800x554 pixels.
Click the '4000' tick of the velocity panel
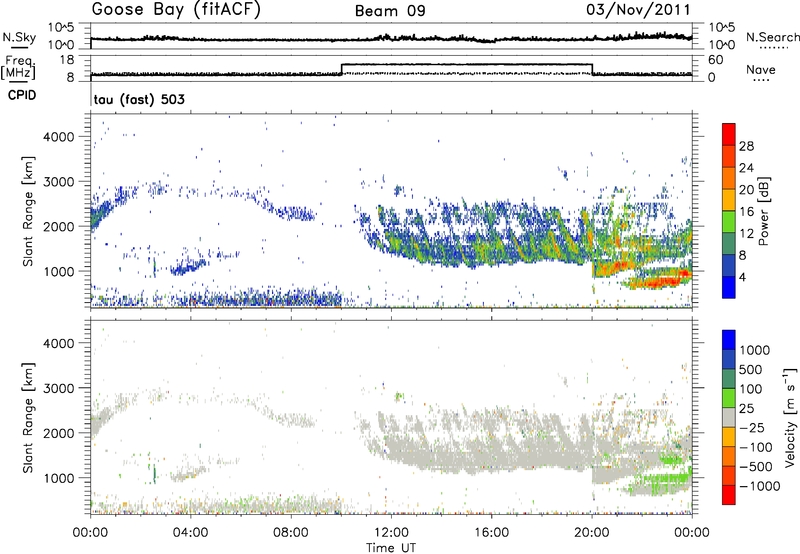click(58, 343)
